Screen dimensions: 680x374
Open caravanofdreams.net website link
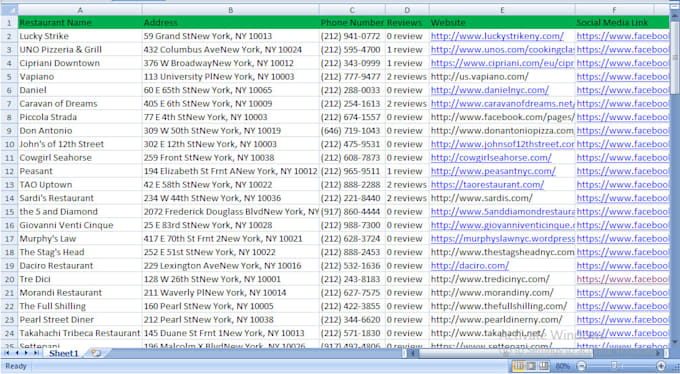(502, 104)
